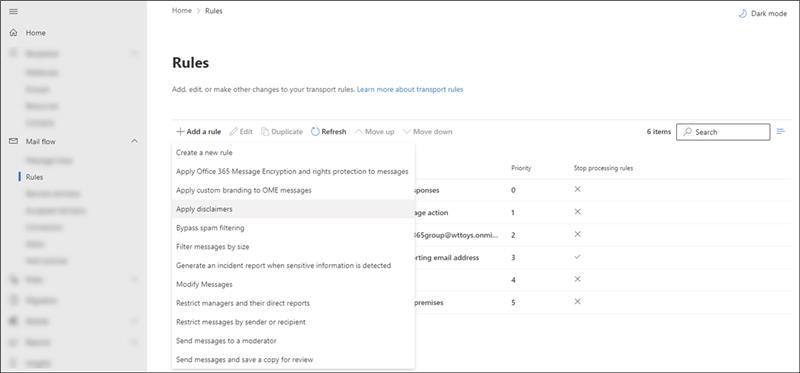Click the magnifier icon in Search box

click(687, 132)
